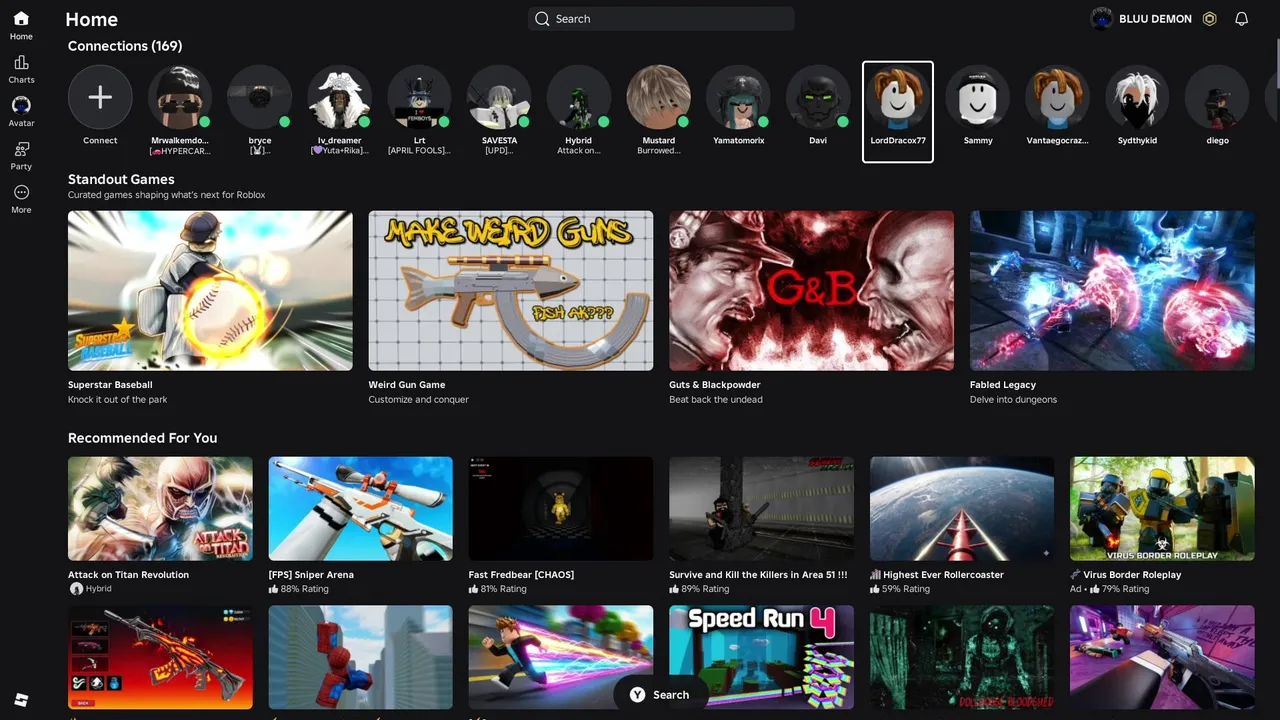Click the Connect plus button

(x=100, y=97)
